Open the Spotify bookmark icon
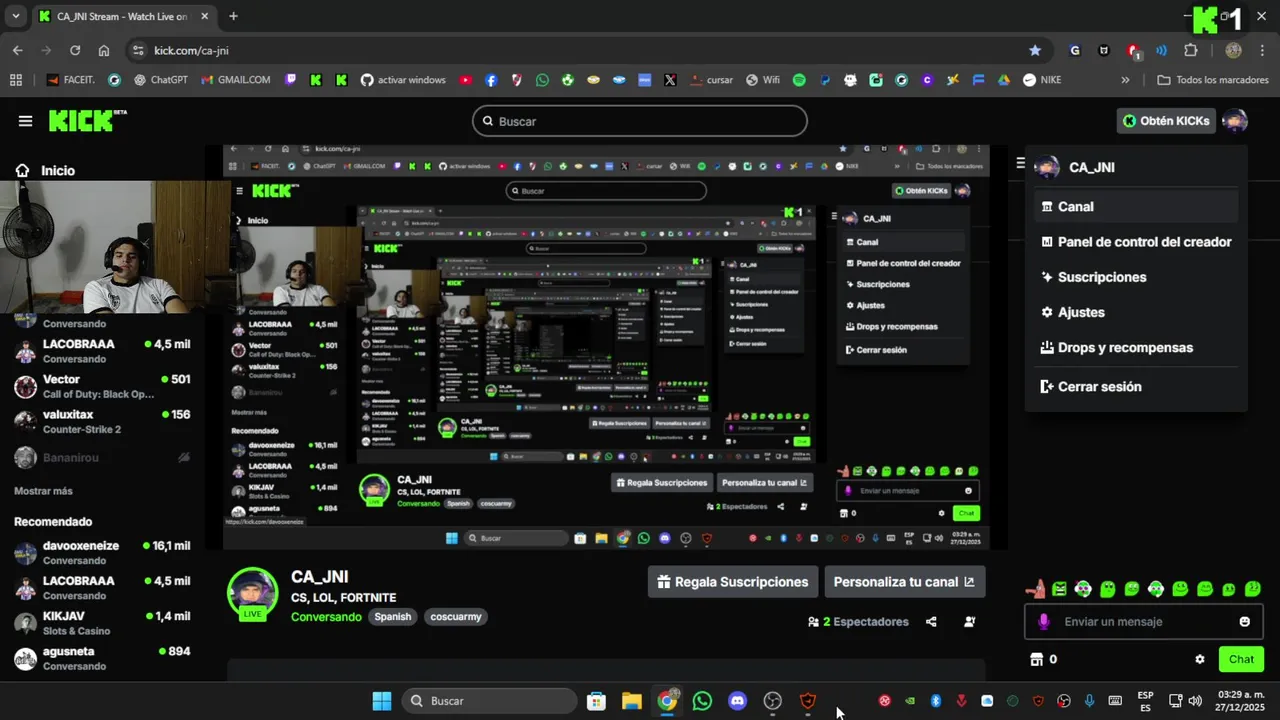 click(799, 80)
